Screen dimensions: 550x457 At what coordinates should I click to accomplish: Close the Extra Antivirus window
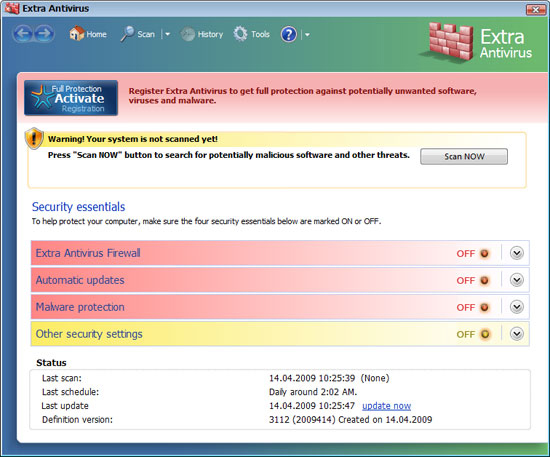click(x=536, y=9)
